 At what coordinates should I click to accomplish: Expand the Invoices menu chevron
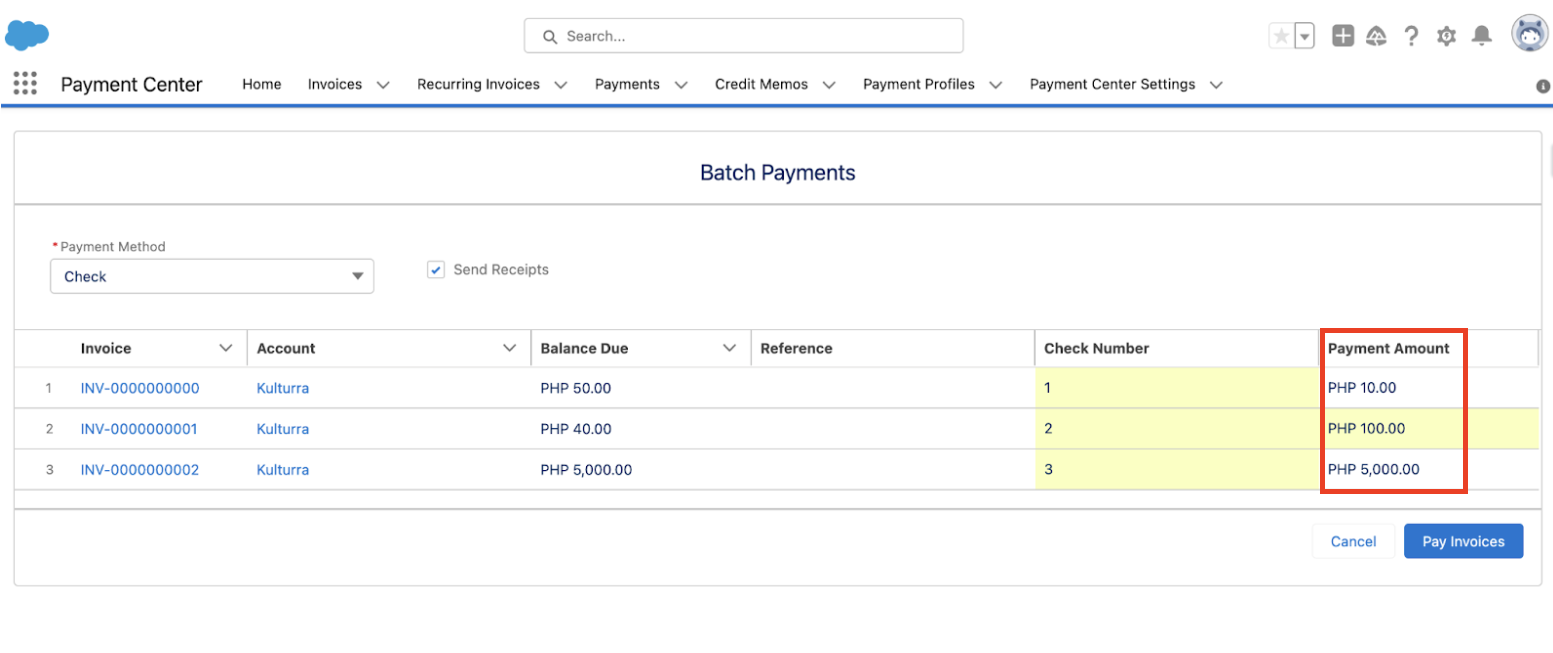[383, 85]
